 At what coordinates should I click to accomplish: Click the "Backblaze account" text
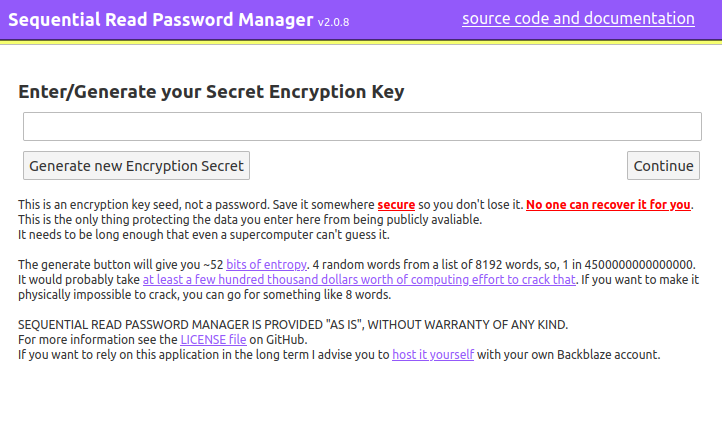[x=608, y=355]
